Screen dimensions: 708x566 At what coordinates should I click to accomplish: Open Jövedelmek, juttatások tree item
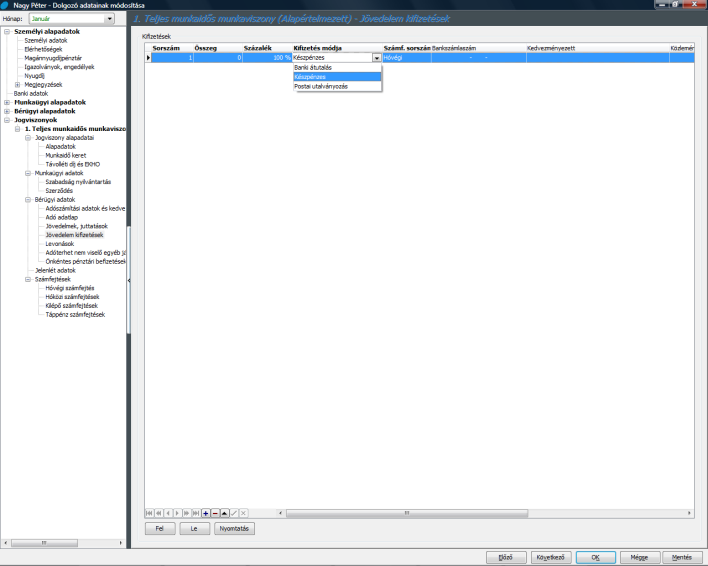[77, 226]
